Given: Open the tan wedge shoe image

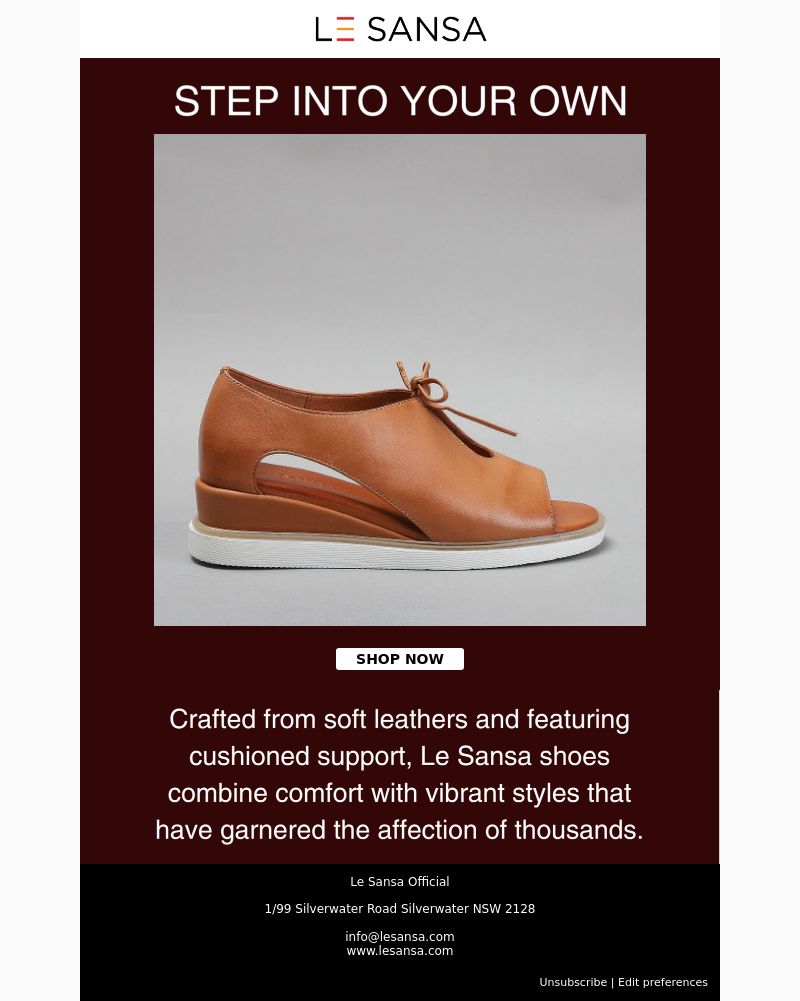Looking at the screenshot, I should pos(400,379).
